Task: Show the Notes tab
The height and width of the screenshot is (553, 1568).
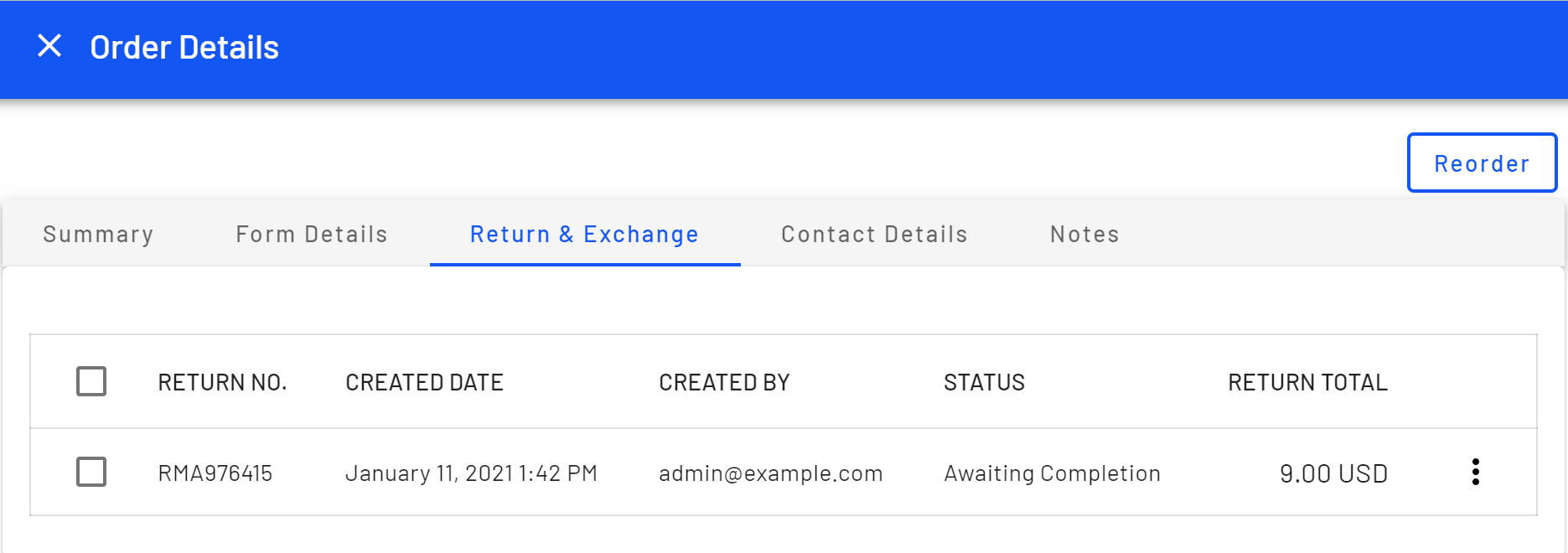Action: click(x=1084, y=234)
